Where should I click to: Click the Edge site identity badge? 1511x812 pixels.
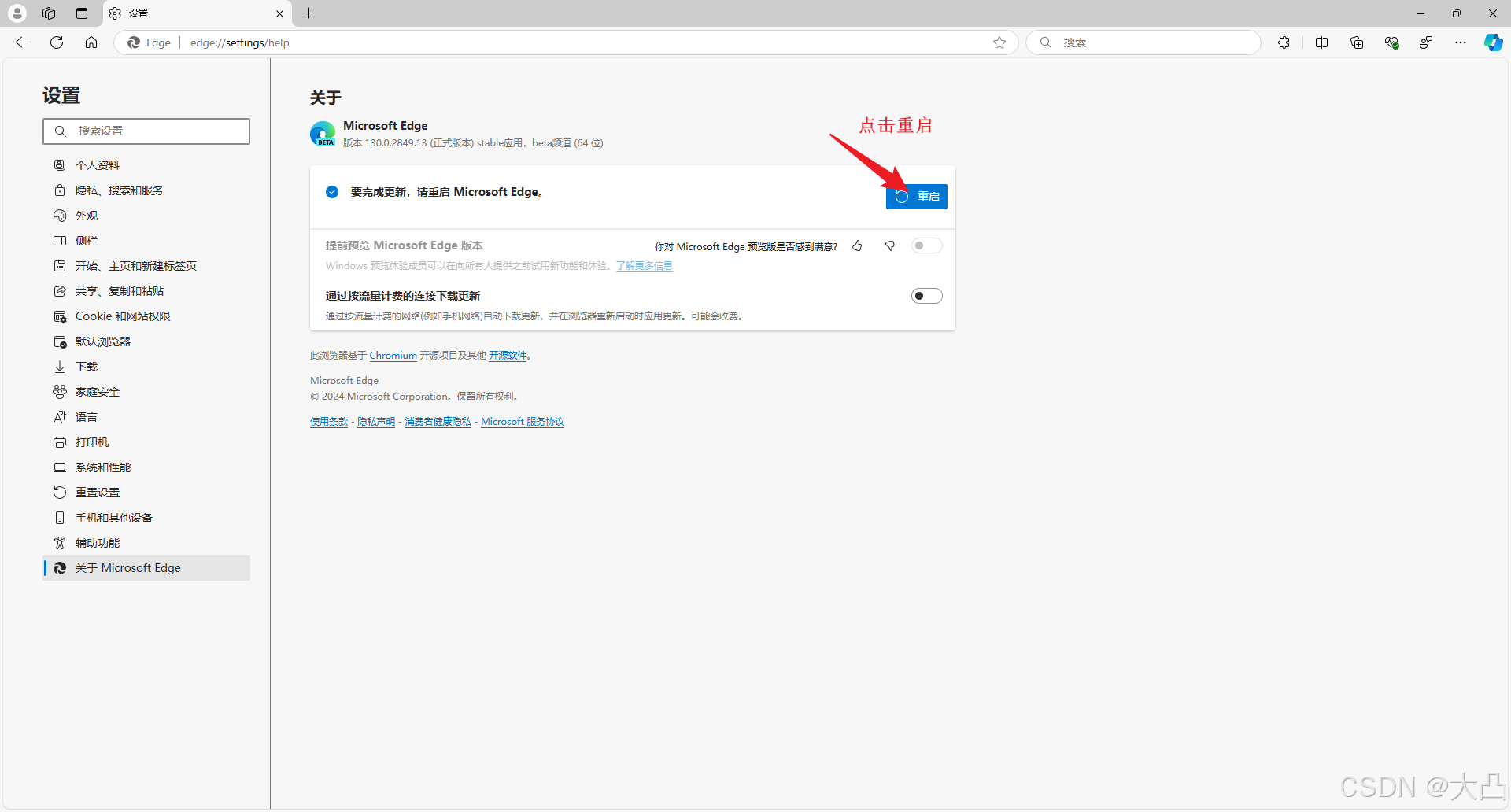pos(150,42)
